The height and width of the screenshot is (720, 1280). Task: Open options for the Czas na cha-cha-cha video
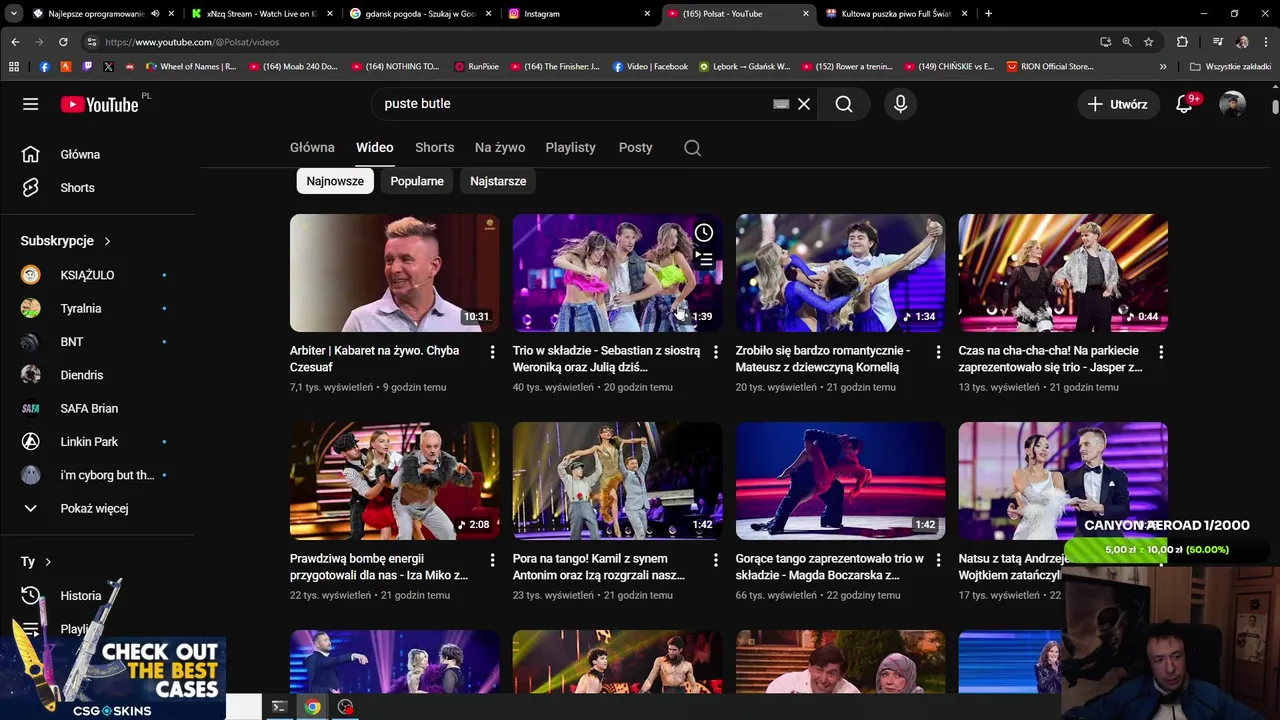pyautogui.click(x=1161, y=352)
